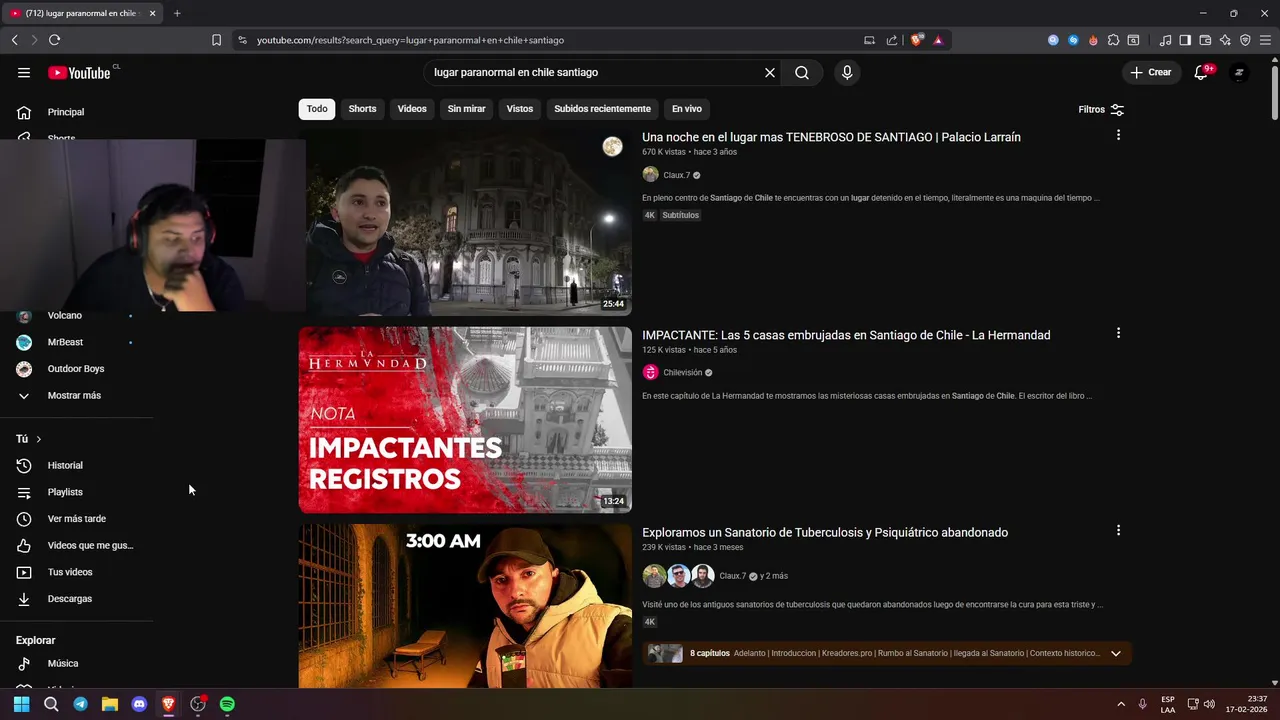Open more options for Sanatorio video

coord(1118,530)
